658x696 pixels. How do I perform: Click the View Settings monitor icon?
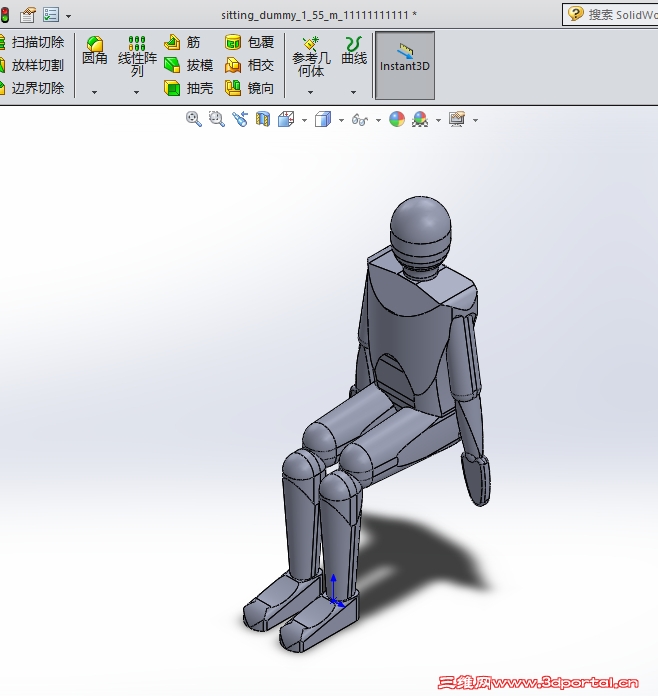[x=457, y=119]
